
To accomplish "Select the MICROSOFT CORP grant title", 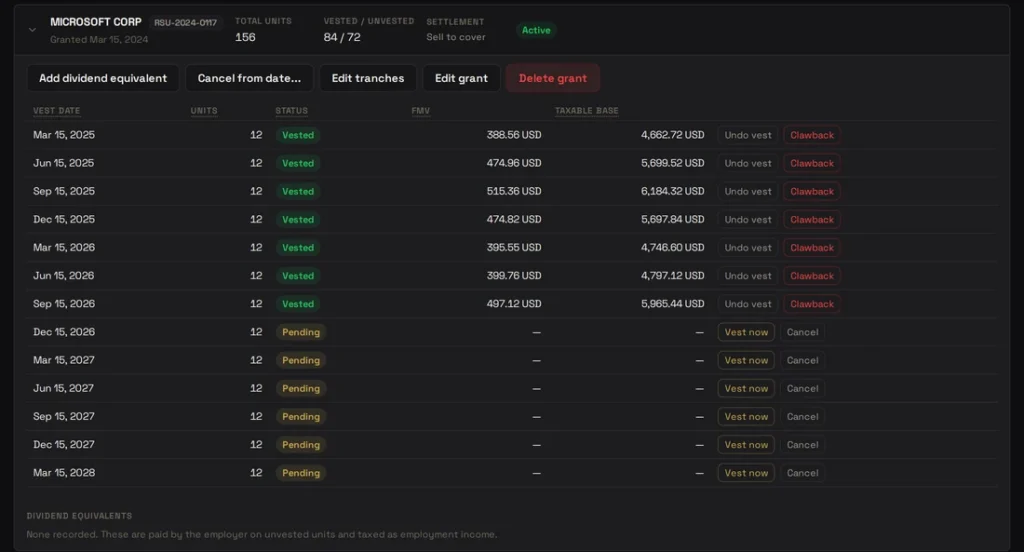I will (95, 22).
